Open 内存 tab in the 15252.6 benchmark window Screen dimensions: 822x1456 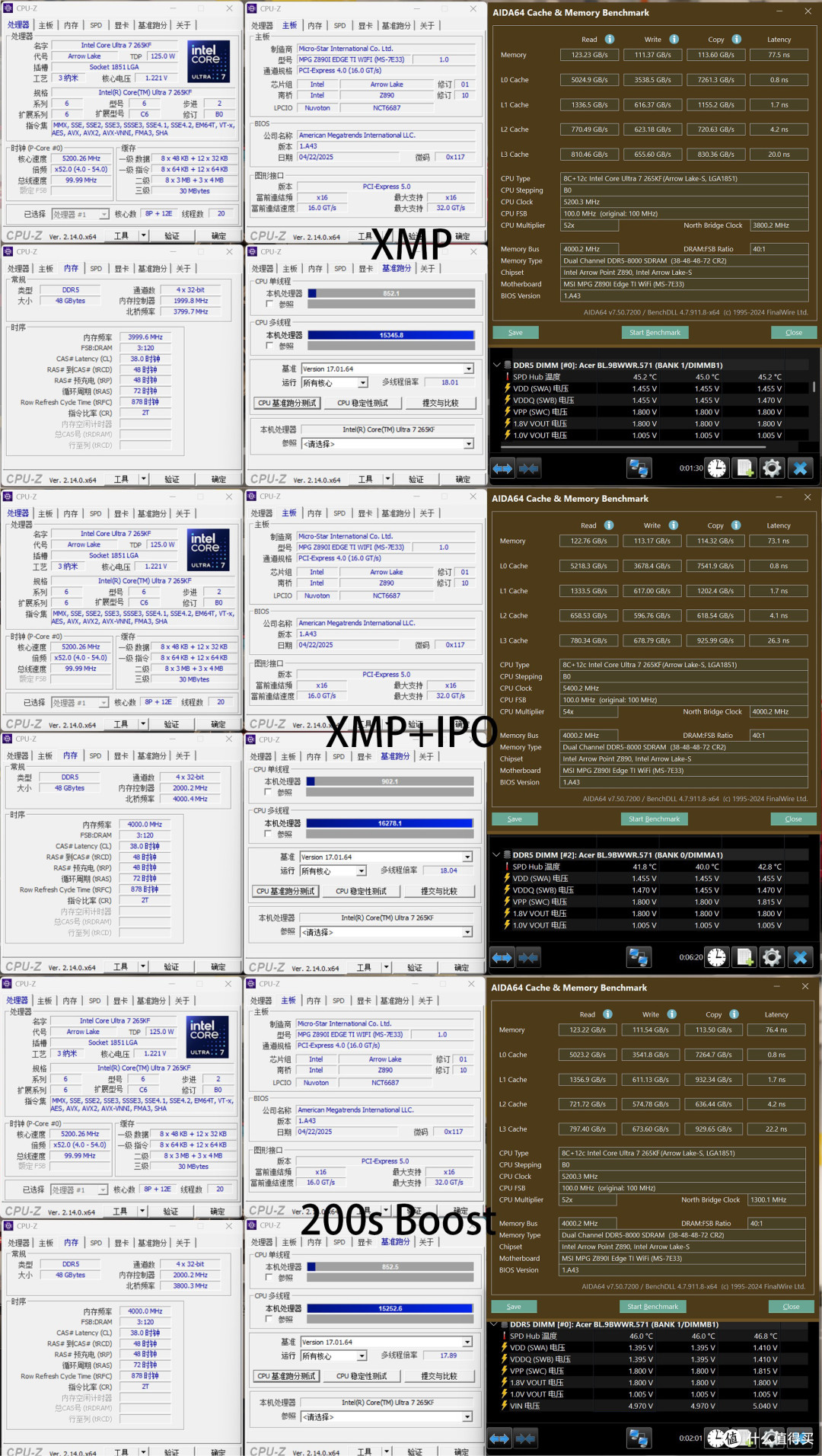315,1242
